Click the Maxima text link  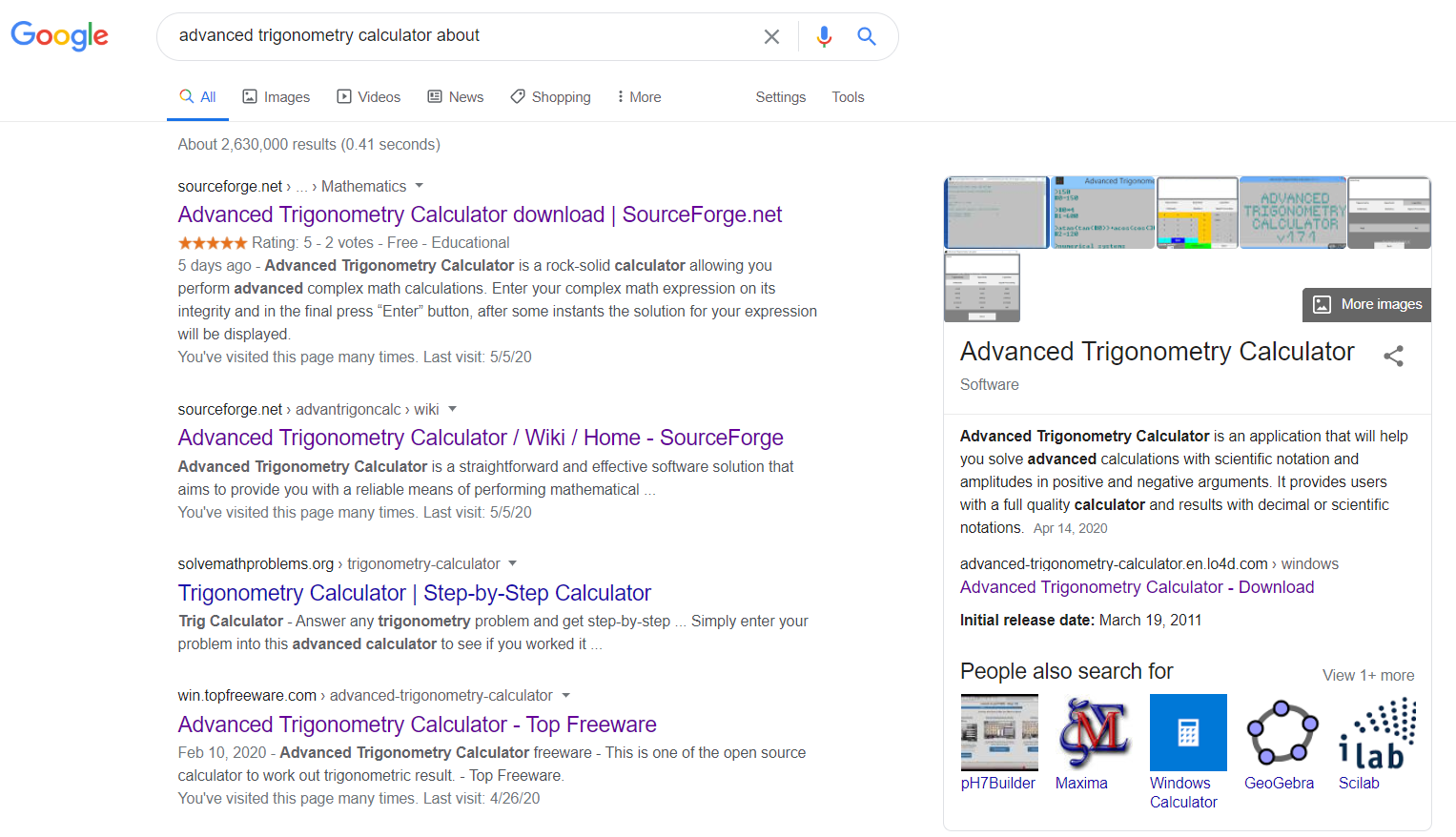pyautogui.click(x=1081, y=783)
